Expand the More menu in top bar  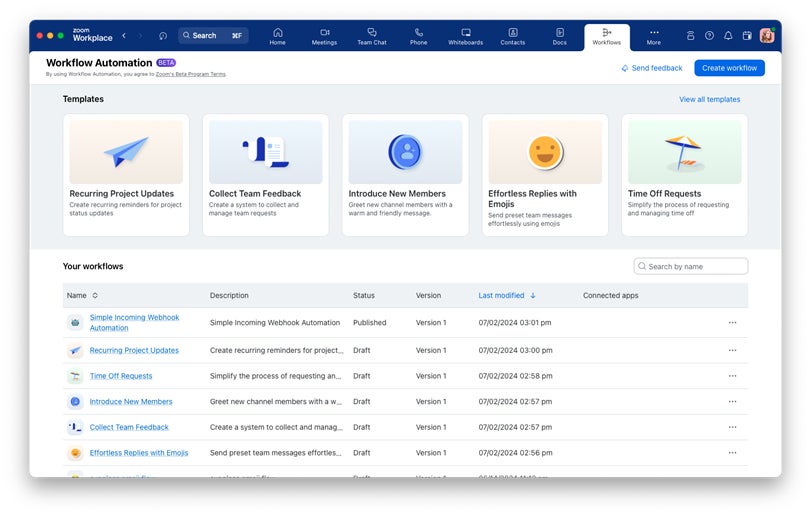point(653,36)
